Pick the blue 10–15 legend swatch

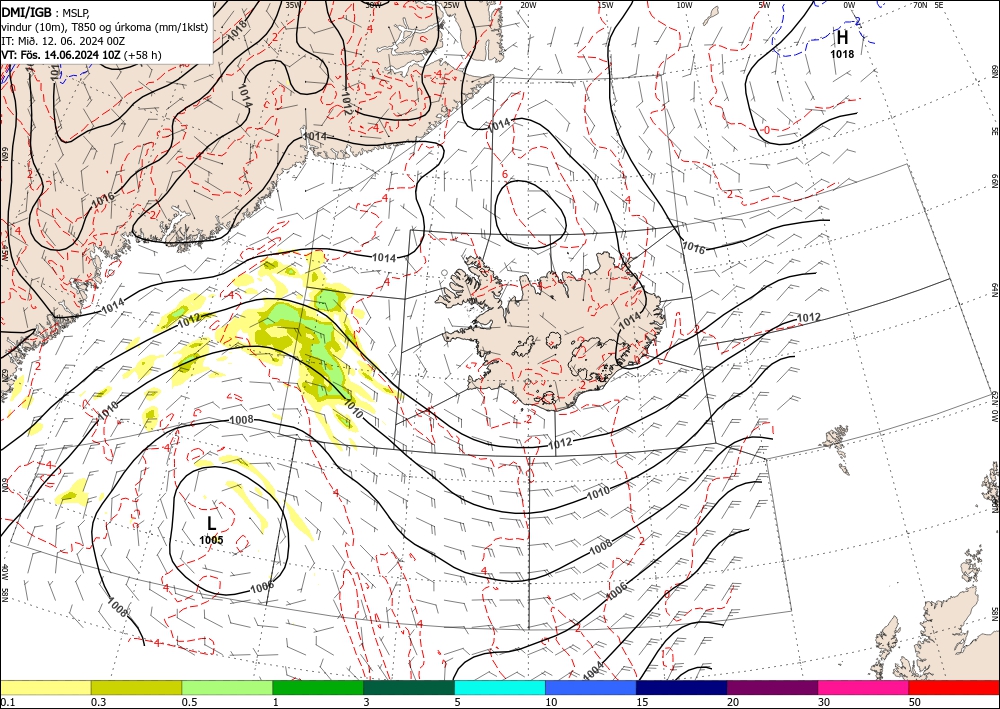click(x=591, y=687)
